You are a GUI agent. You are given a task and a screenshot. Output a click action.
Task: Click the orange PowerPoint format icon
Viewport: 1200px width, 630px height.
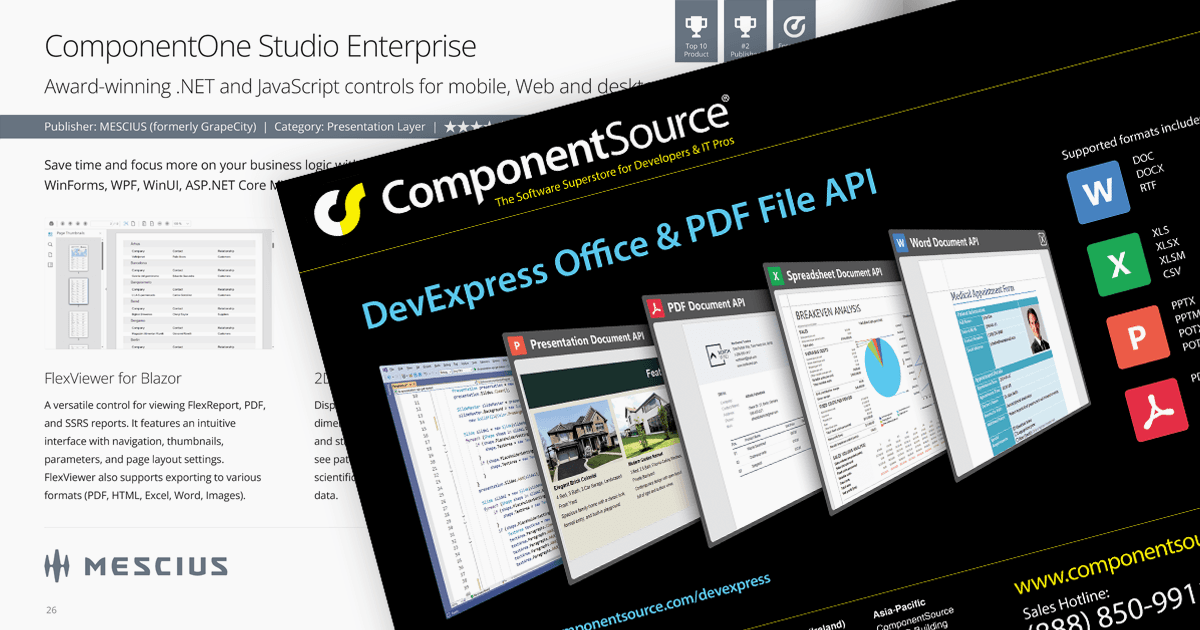click(1138, 338)
